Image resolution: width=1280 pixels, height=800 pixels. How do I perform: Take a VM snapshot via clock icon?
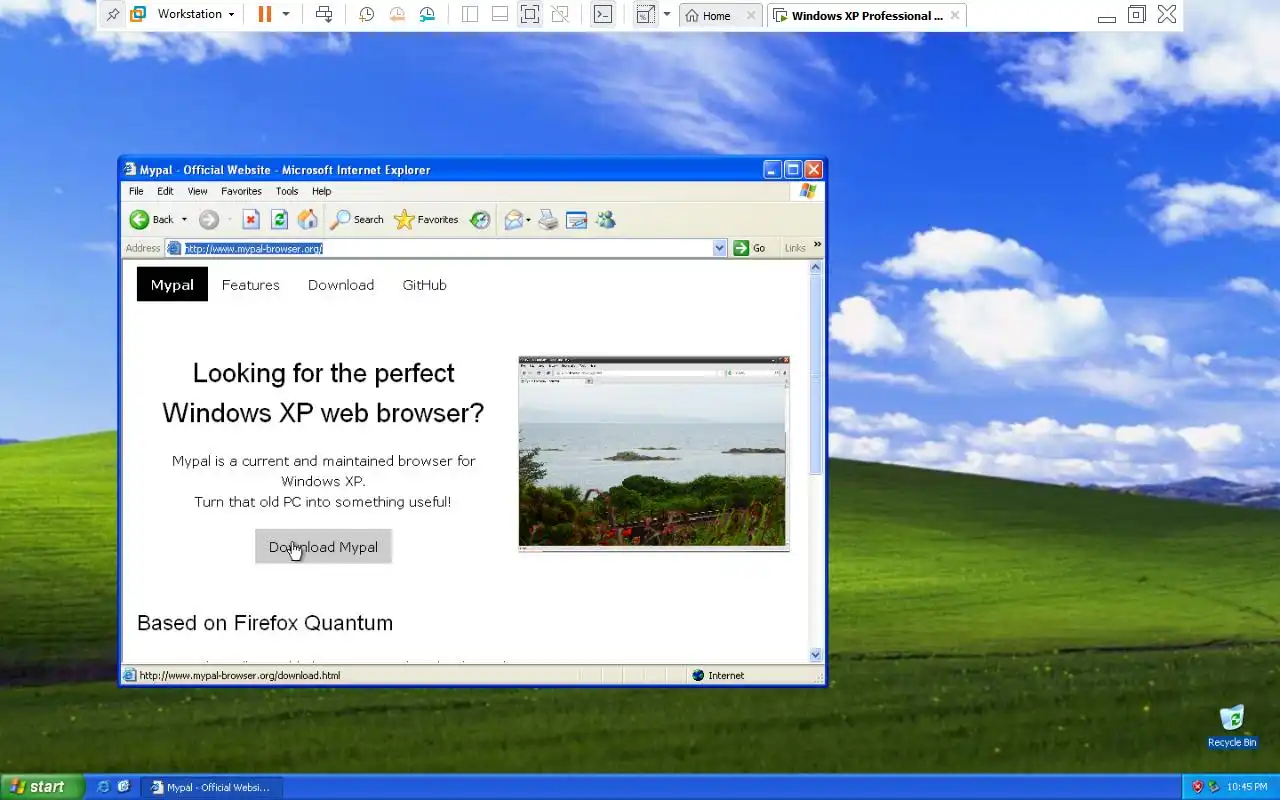coord(367,14)
